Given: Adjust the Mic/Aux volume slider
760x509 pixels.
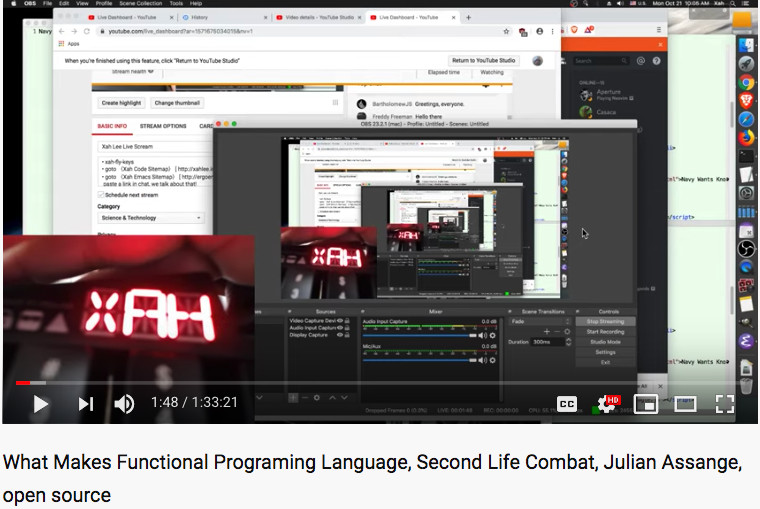Looking at the screenshot, I should [x=420, y=360].
